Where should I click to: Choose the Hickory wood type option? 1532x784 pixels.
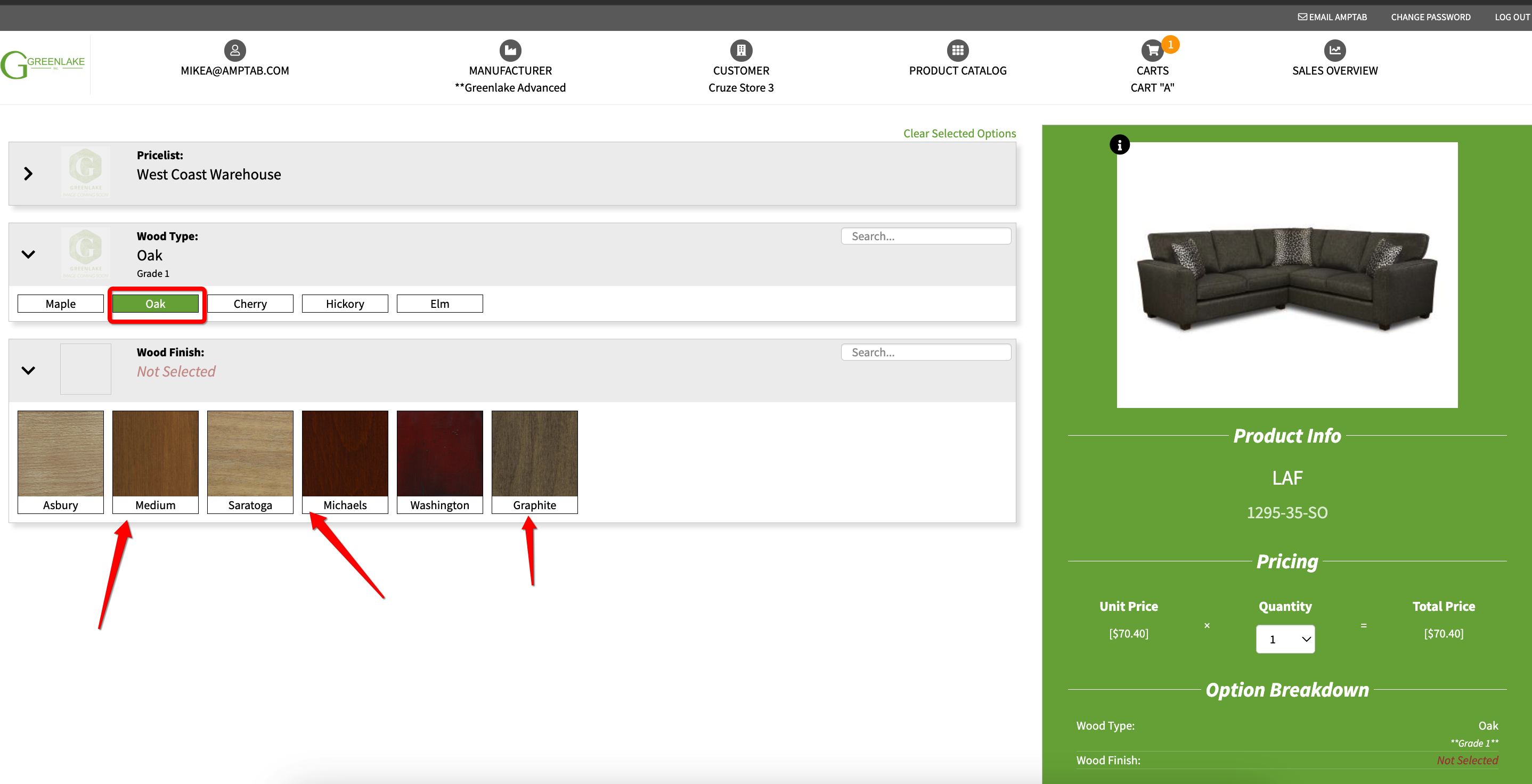click(x=345, y=304)
